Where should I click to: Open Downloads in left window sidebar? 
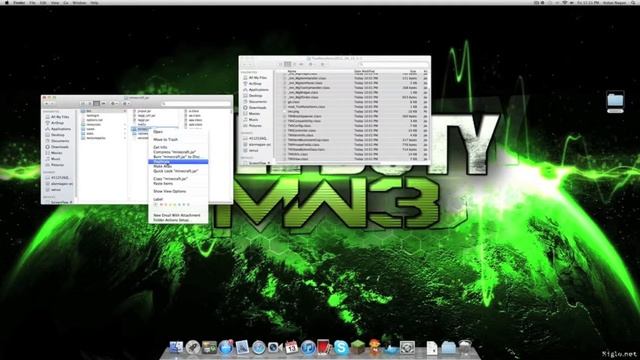coord(60,147)
